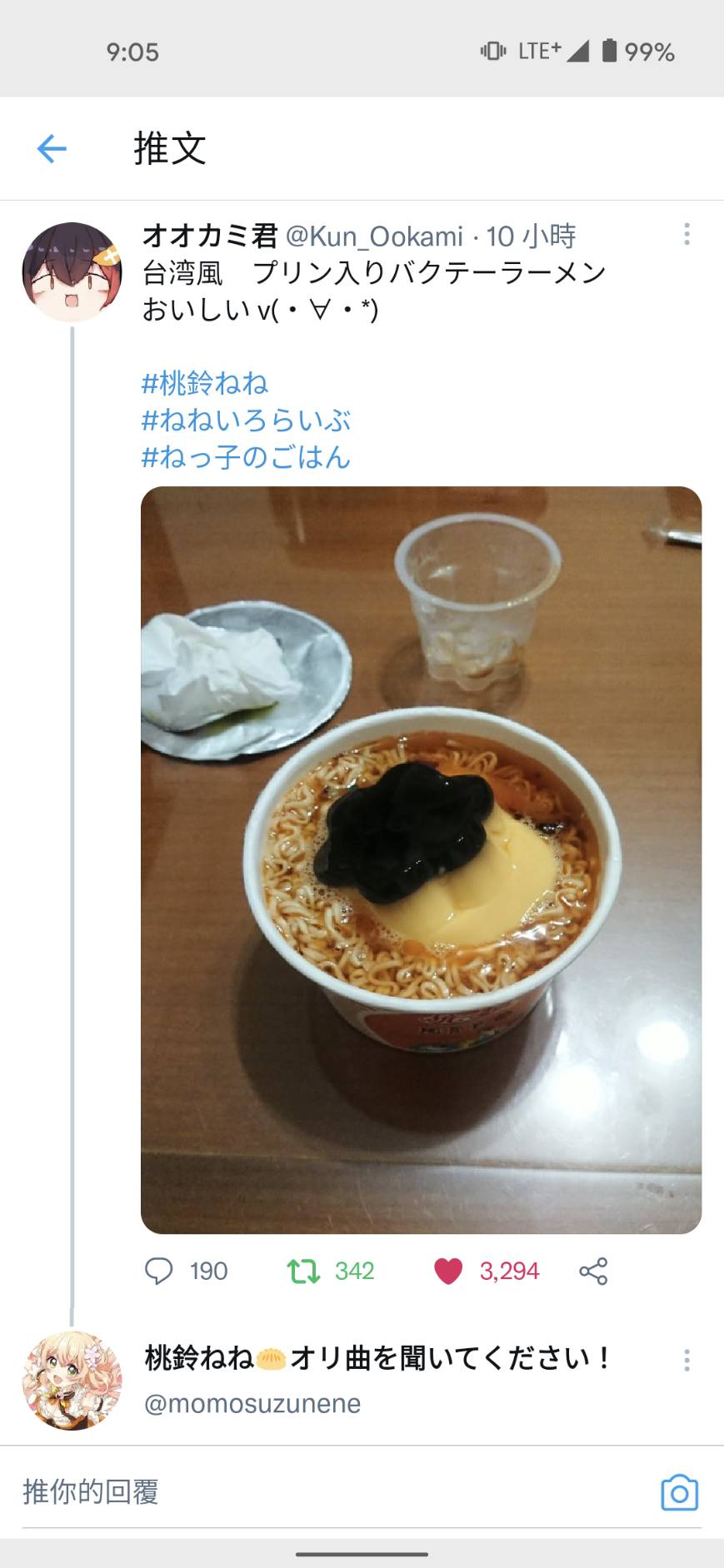Screen dimensions: 724x1568
Task: Toggle the green retweet icon
Action: point(303,1271)
